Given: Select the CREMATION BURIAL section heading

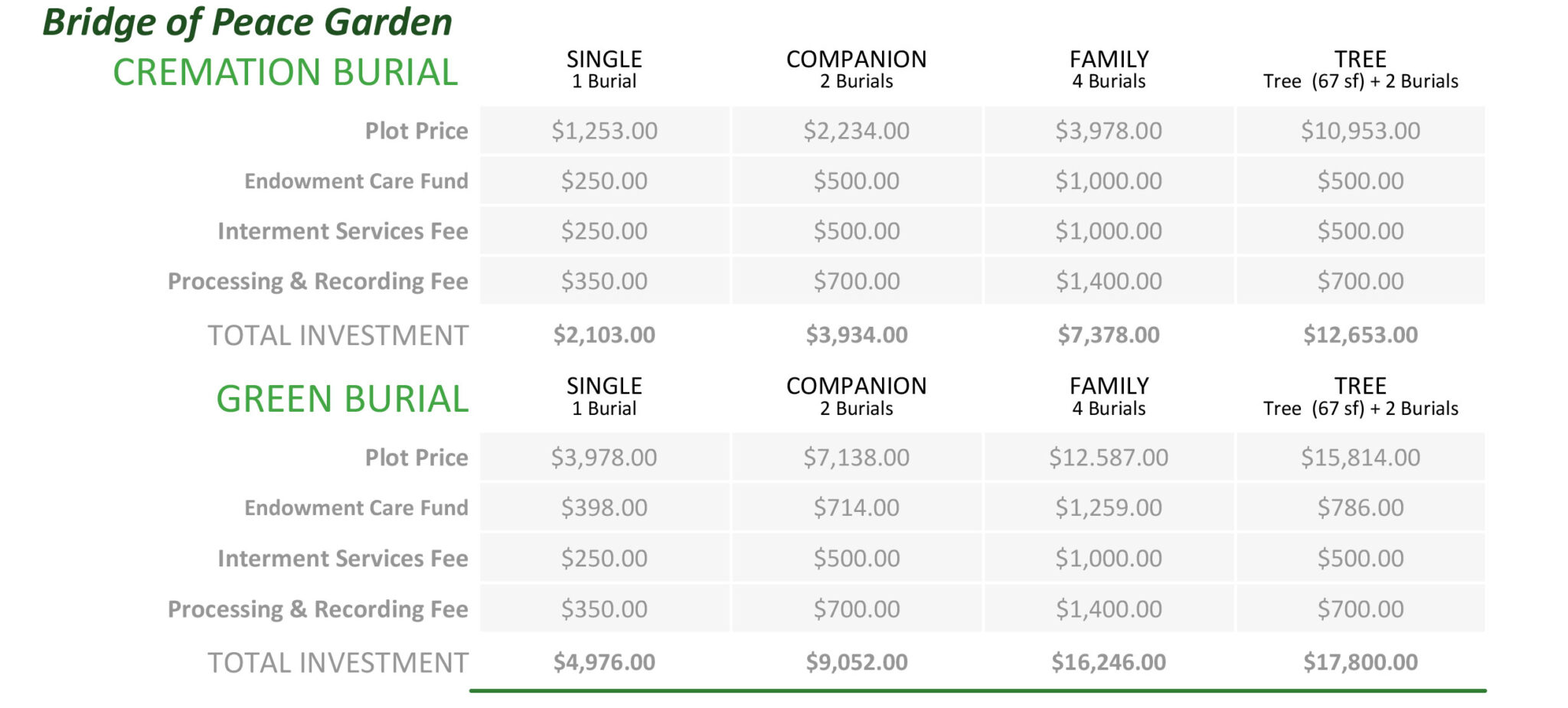Looking at the screenshot, I should point(285,73).
